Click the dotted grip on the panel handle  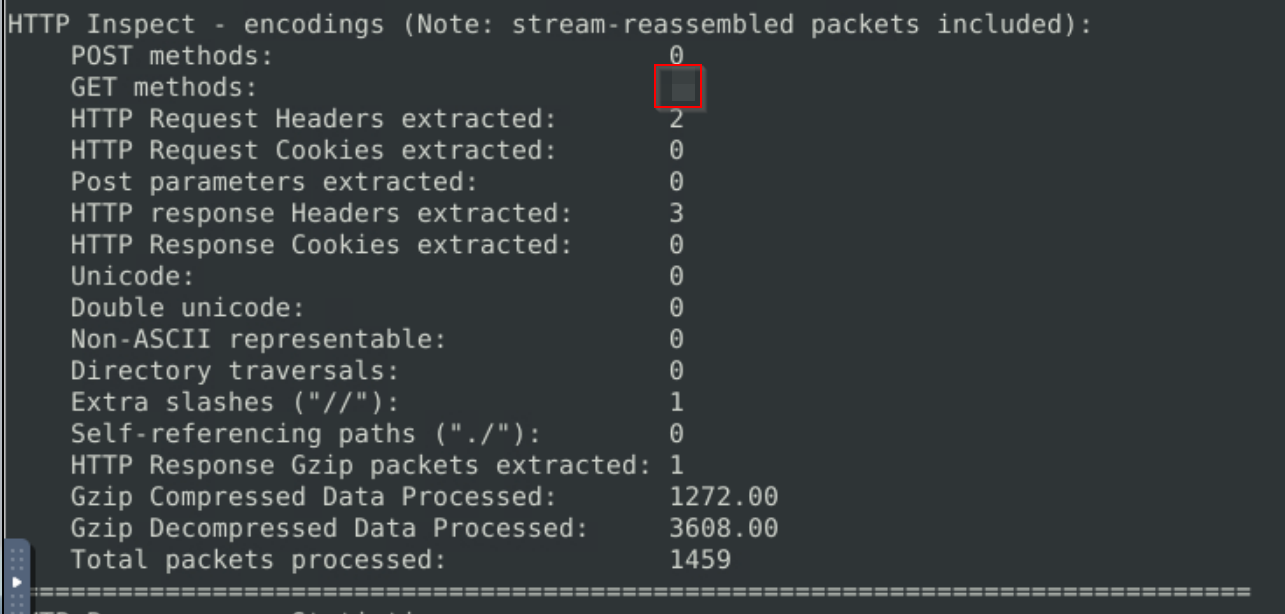point(16,558)
